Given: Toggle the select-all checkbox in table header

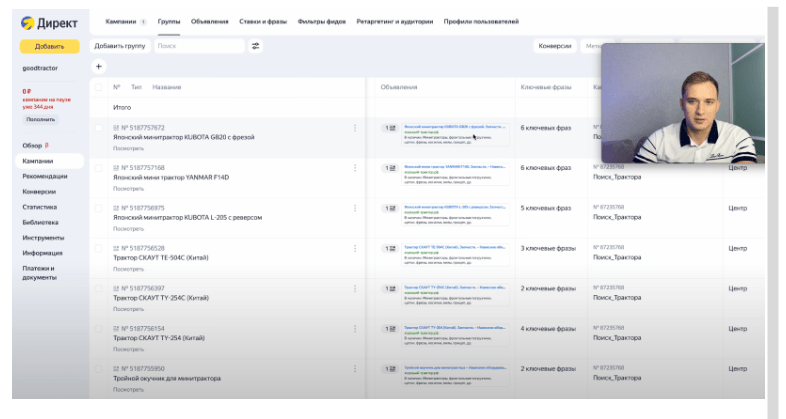Looking at the screenshot, I should coord(99,87).
